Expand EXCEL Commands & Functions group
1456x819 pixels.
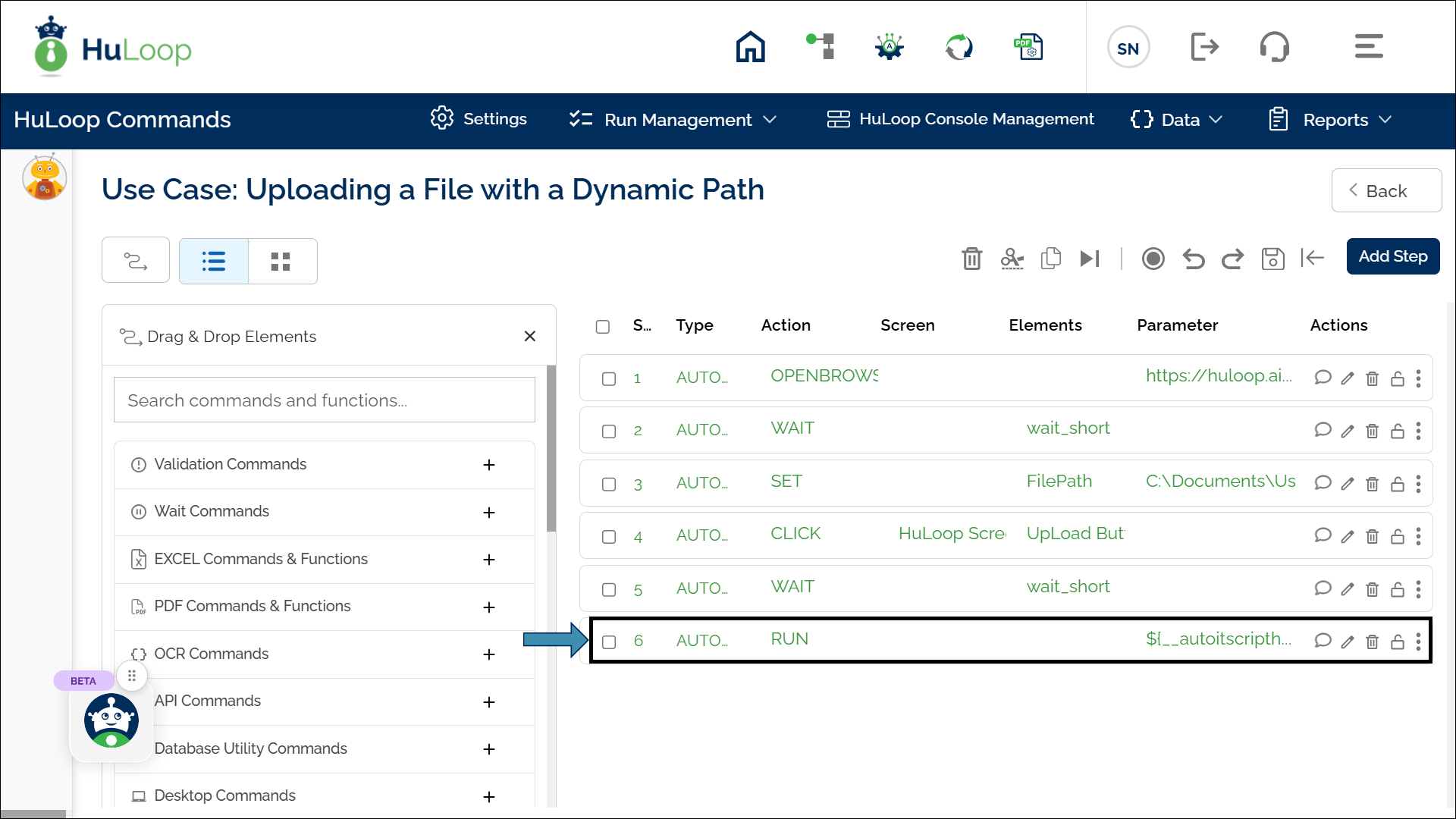coord(489,560)
